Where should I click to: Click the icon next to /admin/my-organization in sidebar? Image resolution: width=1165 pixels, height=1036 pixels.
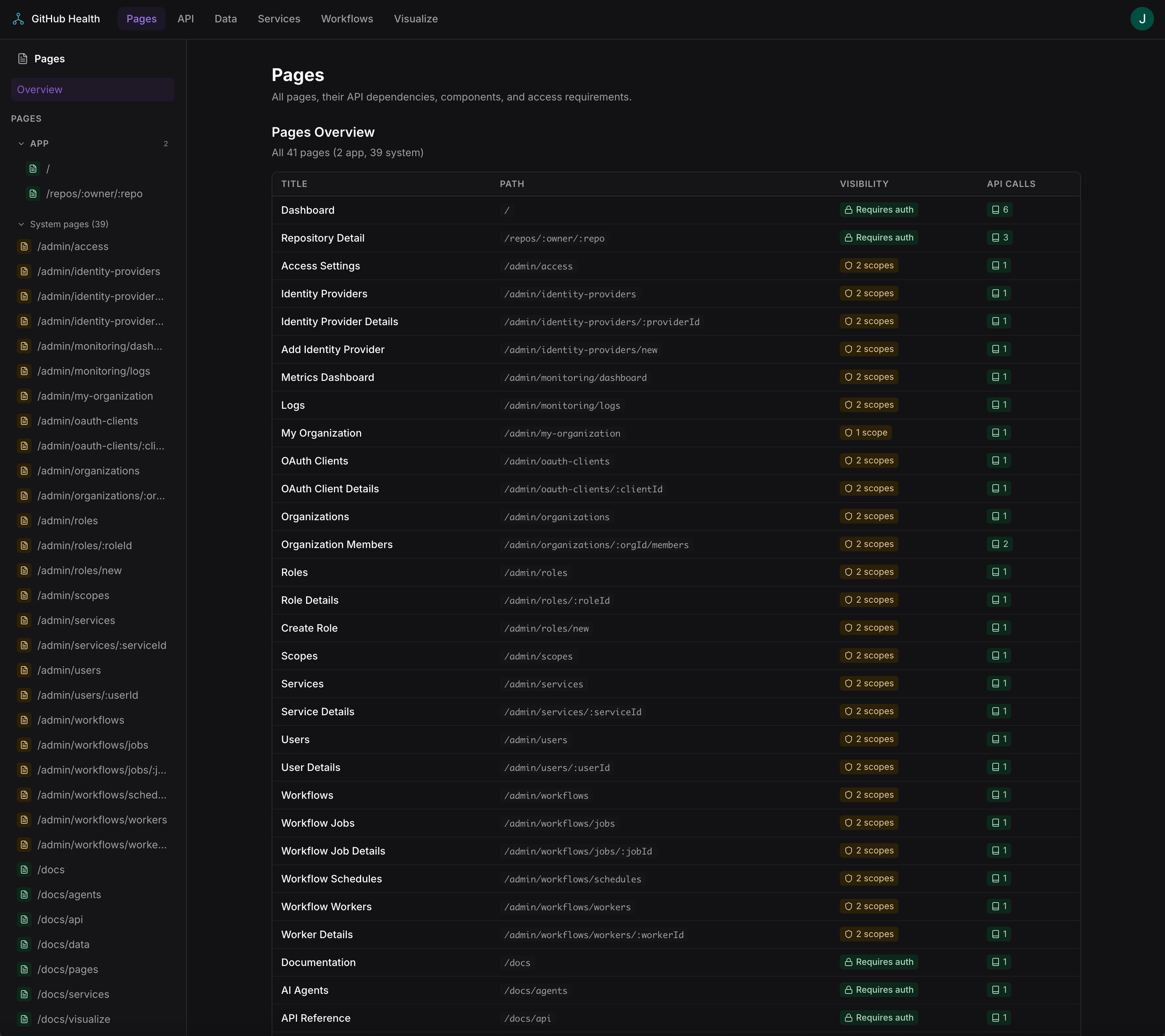coord(24,396)
